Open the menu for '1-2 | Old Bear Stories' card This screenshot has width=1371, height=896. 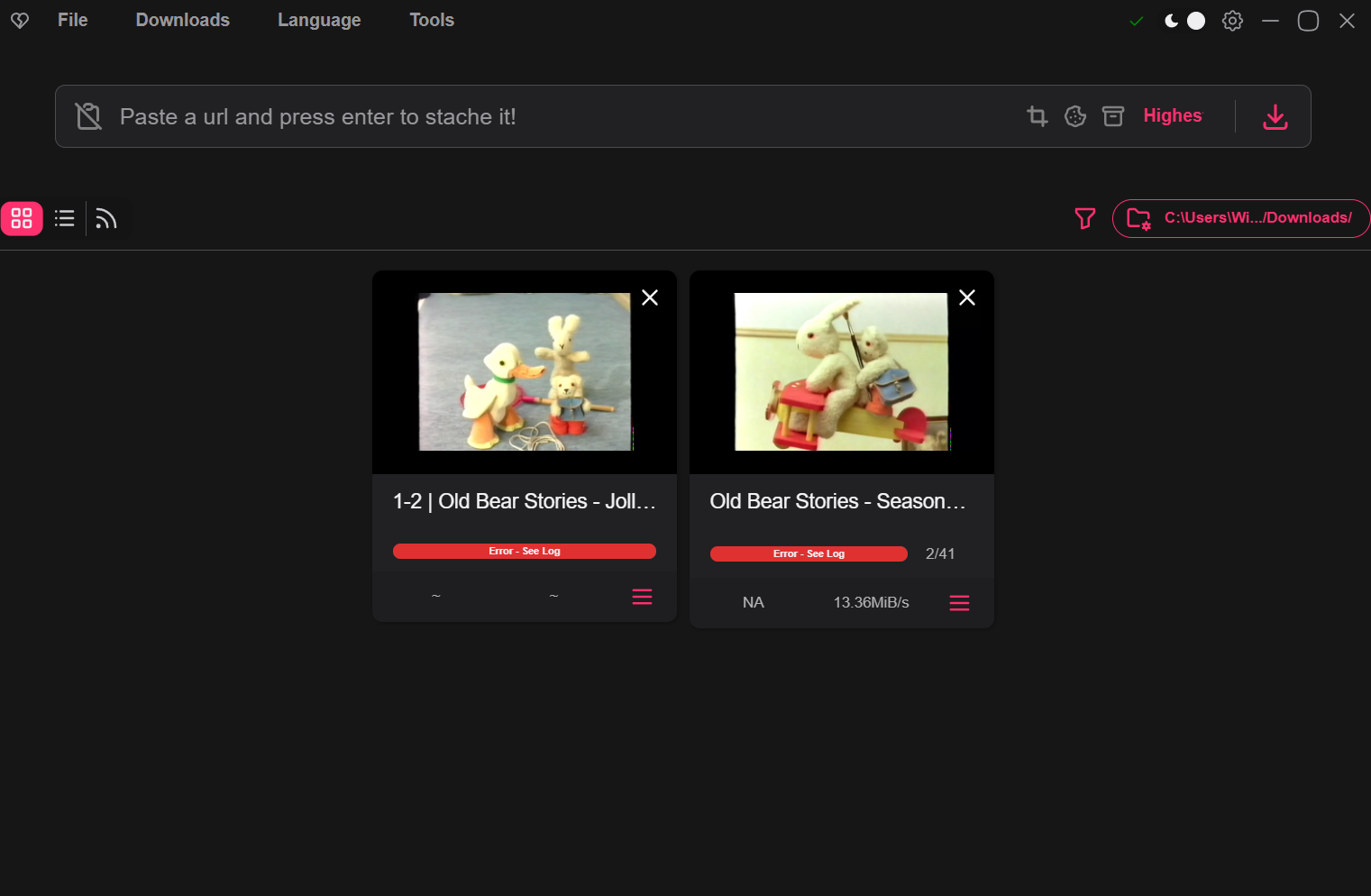[x=643, y=597]
